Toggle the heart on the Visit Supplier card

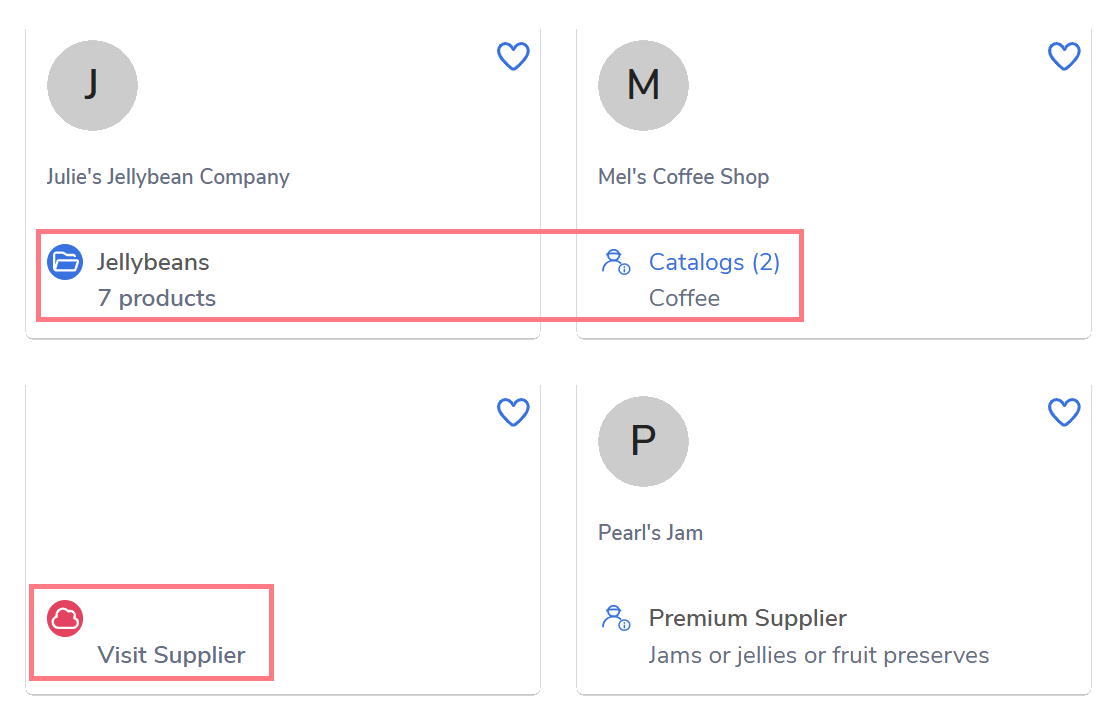pos(513,412)
